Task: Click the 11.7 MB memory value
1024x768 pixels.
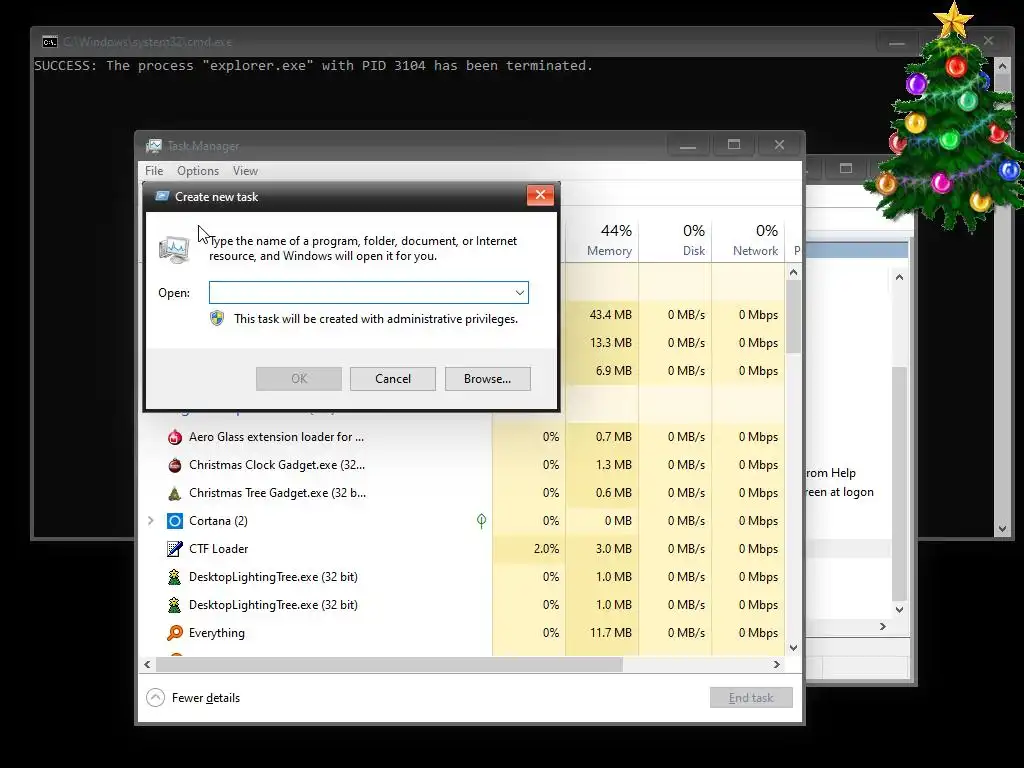Action: pos(611,633)
